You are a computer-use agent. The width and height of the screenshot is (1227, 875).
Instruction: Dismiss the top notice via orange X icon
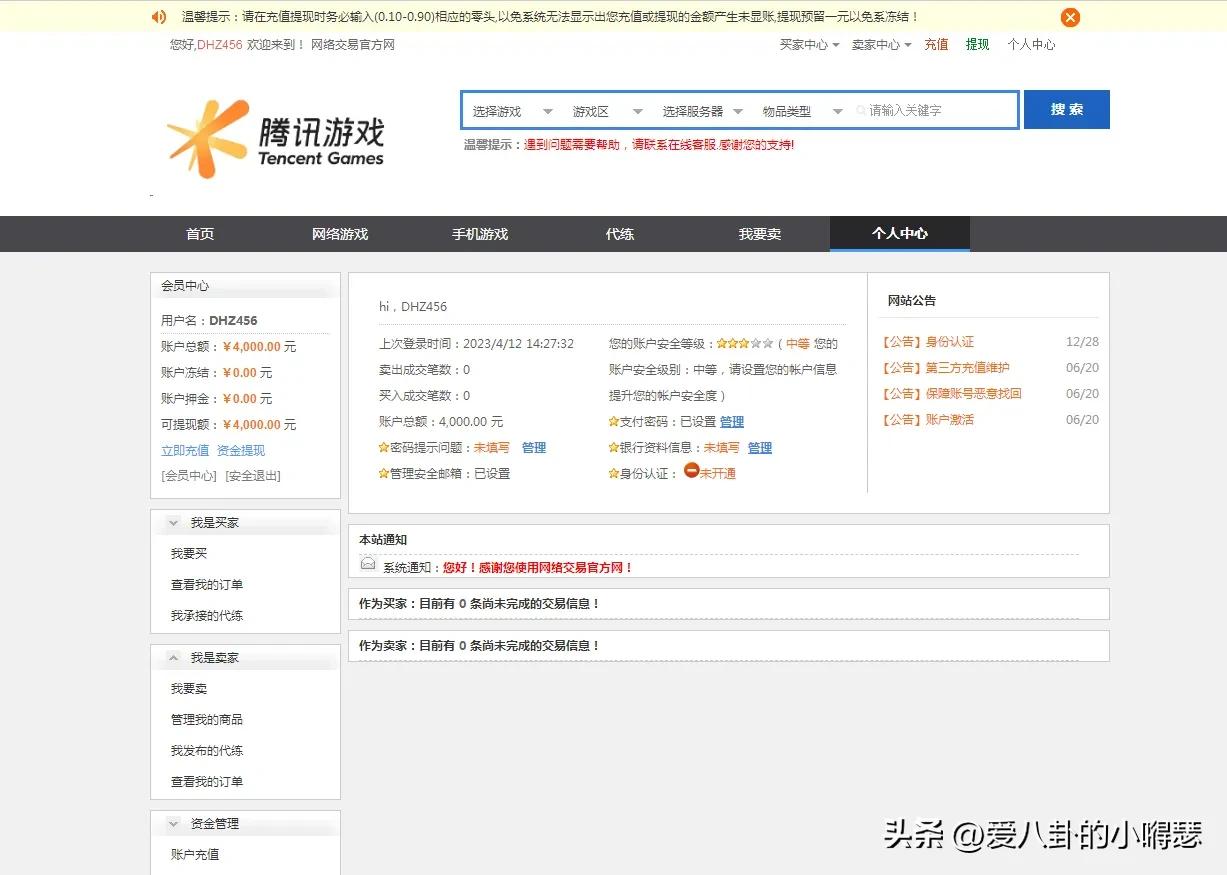tap(1070, 16)
